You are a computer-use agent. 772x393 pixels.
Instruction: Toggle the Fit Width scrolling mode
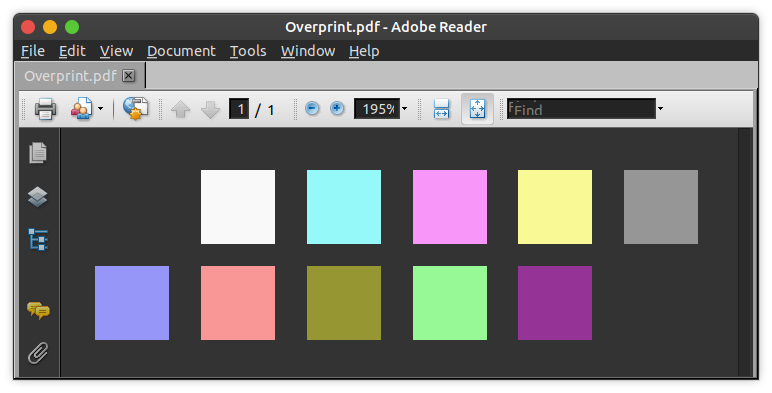[442, 109]
